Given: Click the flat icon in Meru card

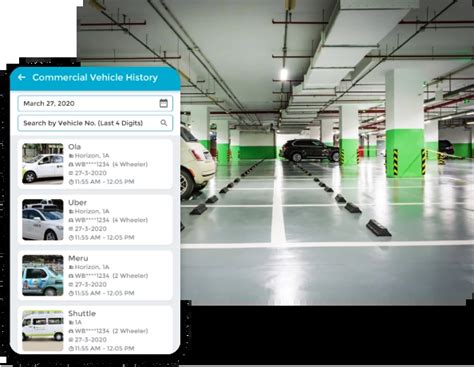Looking at the screenshot, I should 71,267.
